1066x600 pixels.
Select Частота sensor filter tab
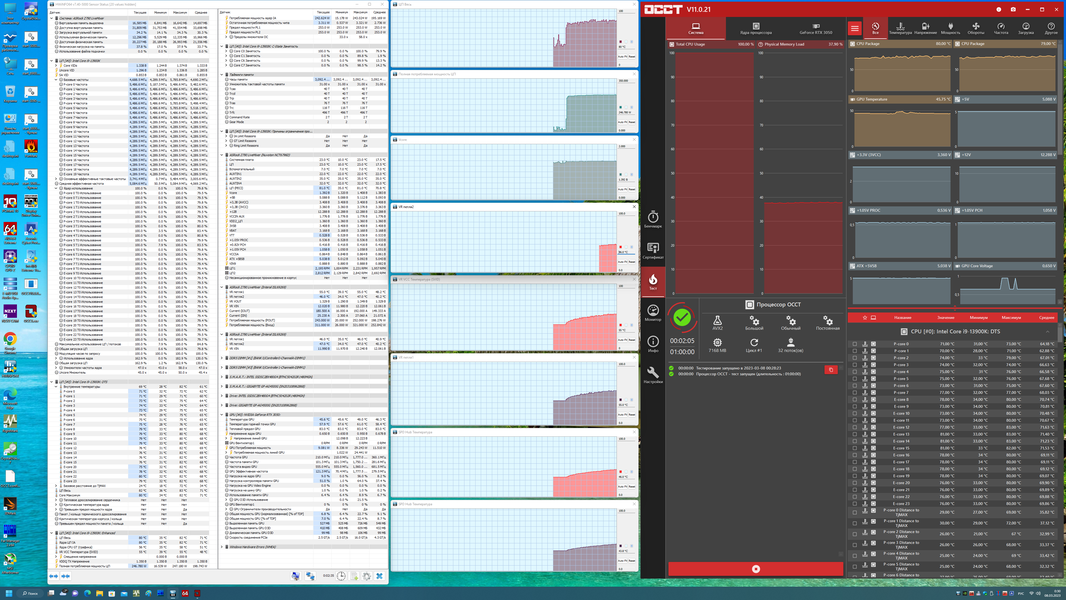(1001, 28)
